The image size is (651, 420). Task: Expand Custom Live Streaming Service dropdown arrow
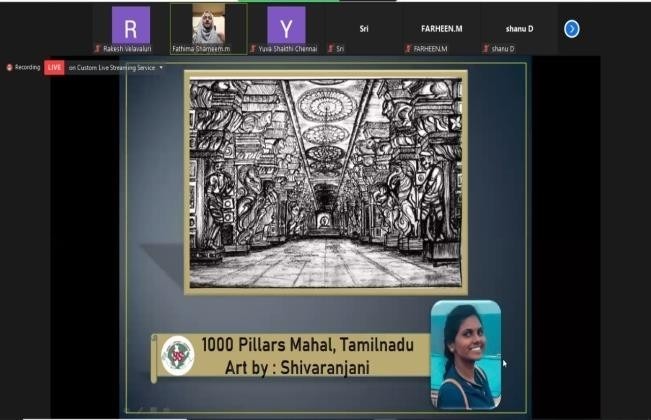coord(161,67)
